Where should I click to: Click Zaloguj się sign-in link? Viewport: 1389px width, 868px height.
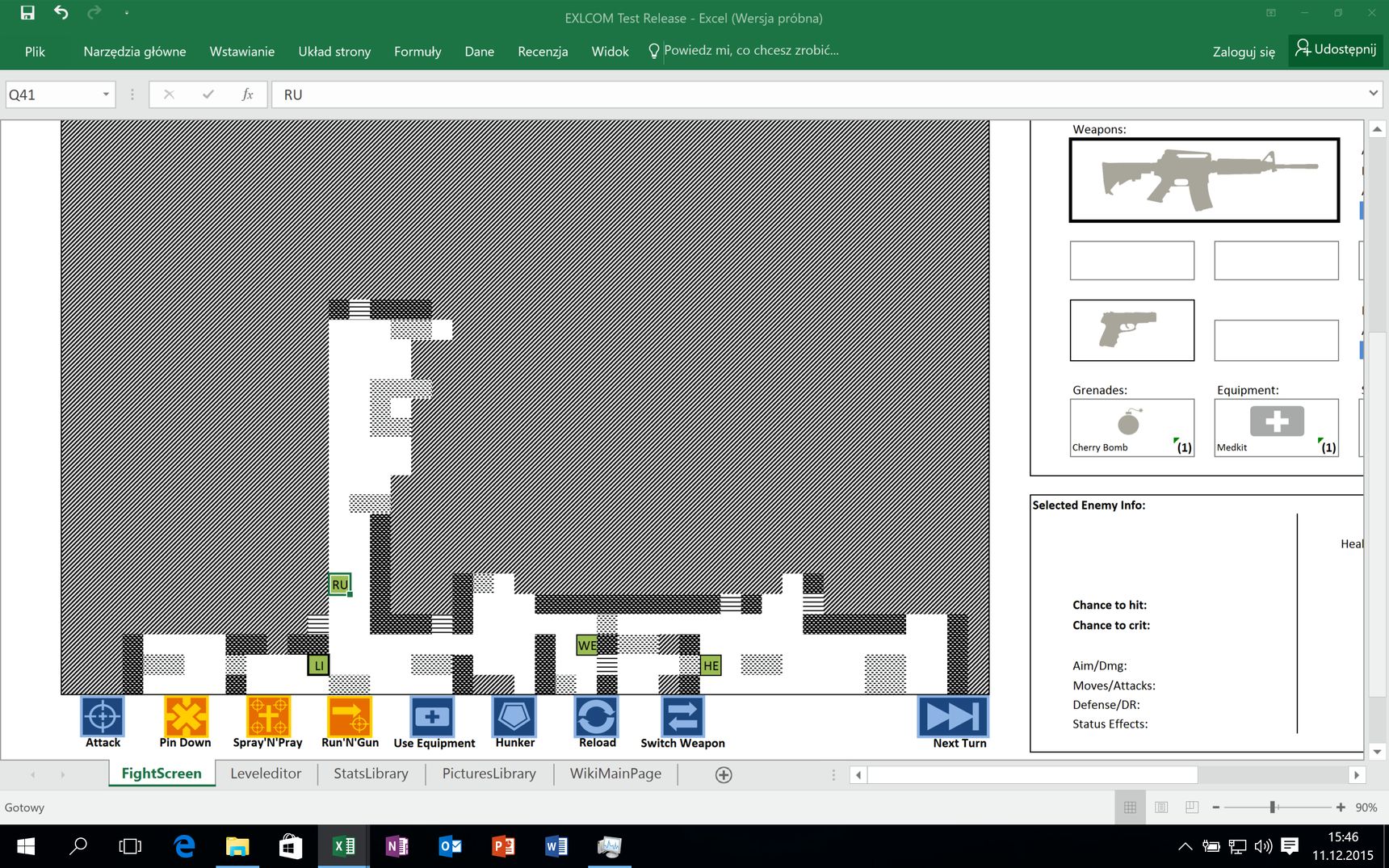tap(1244, 52)
